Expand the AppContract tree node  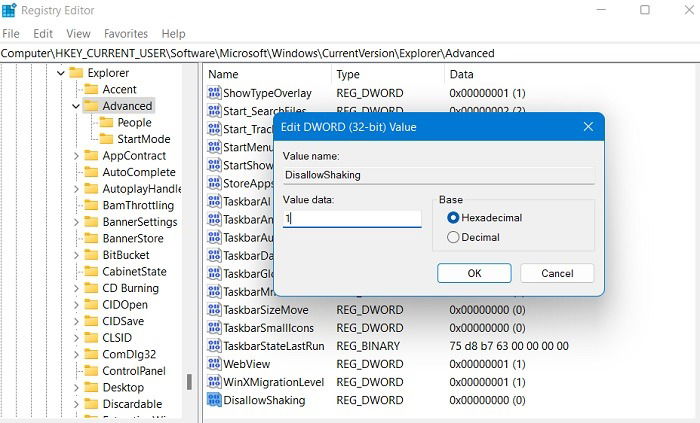click(x=76, y=156)
